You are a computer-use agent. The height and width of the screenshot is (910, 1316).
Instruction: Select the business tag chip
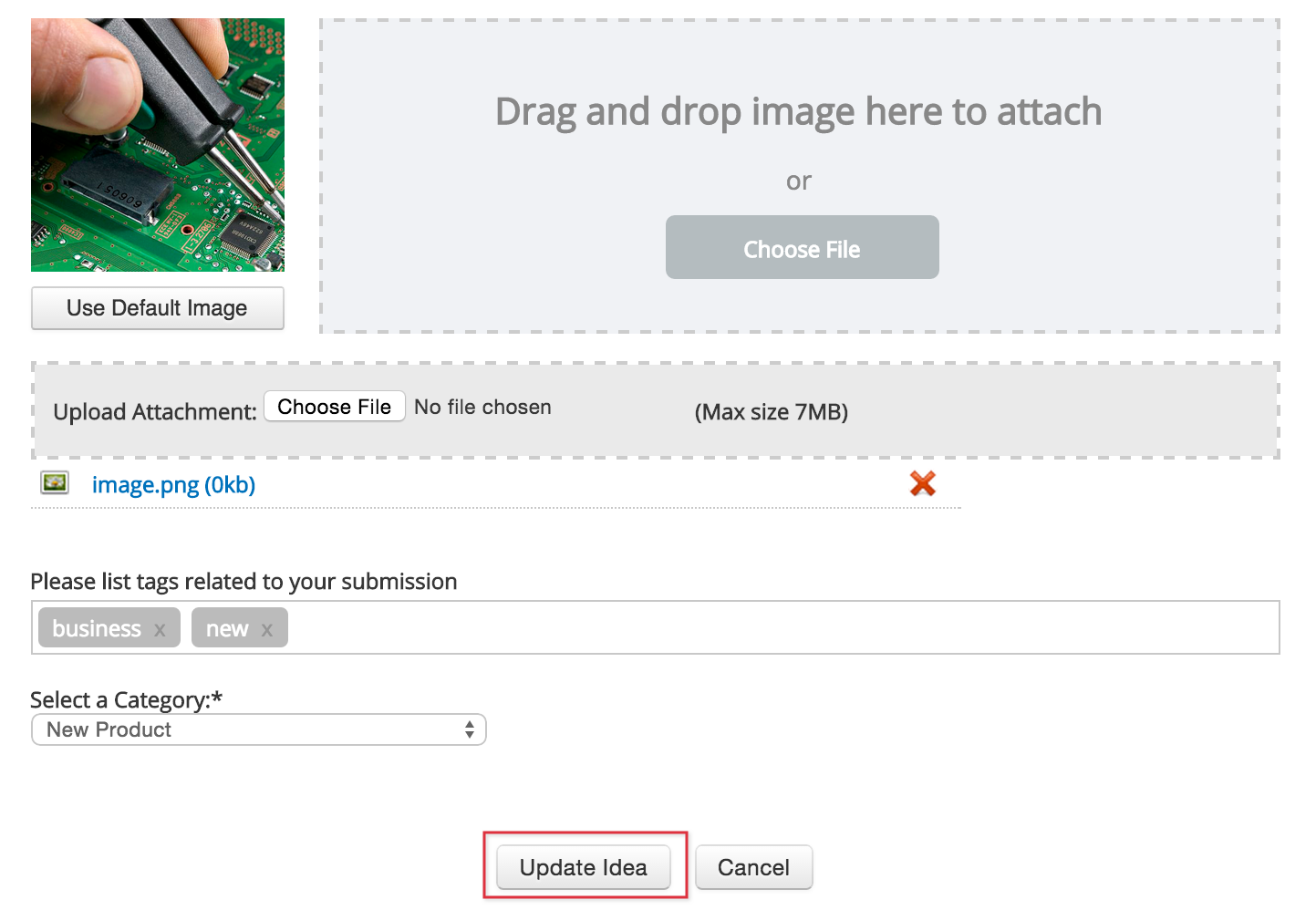[x=97, y=628]
